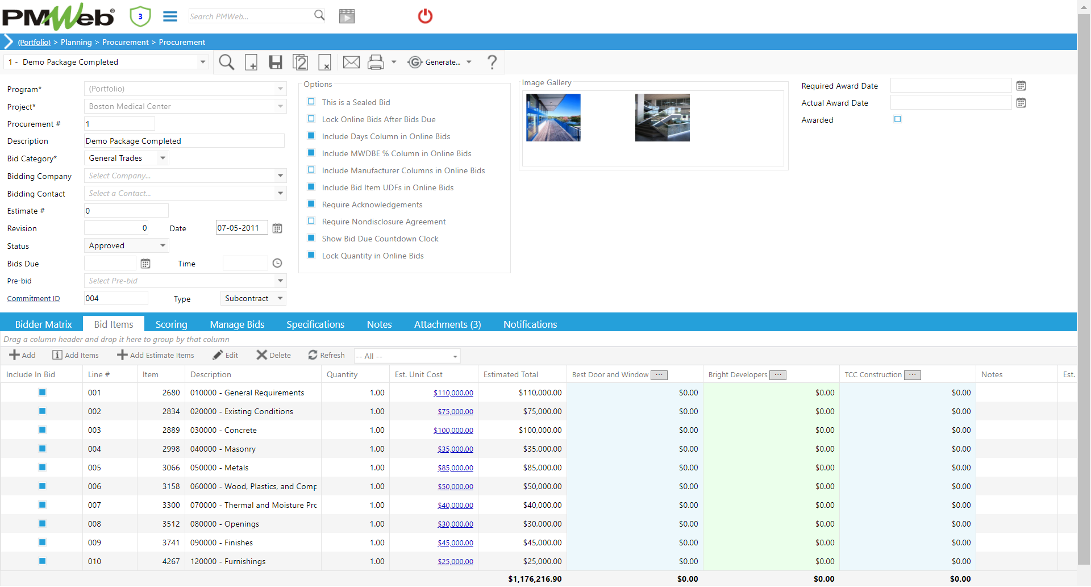Click the Email envelope icon
The width and height of the screenshot is (1091, 587).
coord(351,63)
